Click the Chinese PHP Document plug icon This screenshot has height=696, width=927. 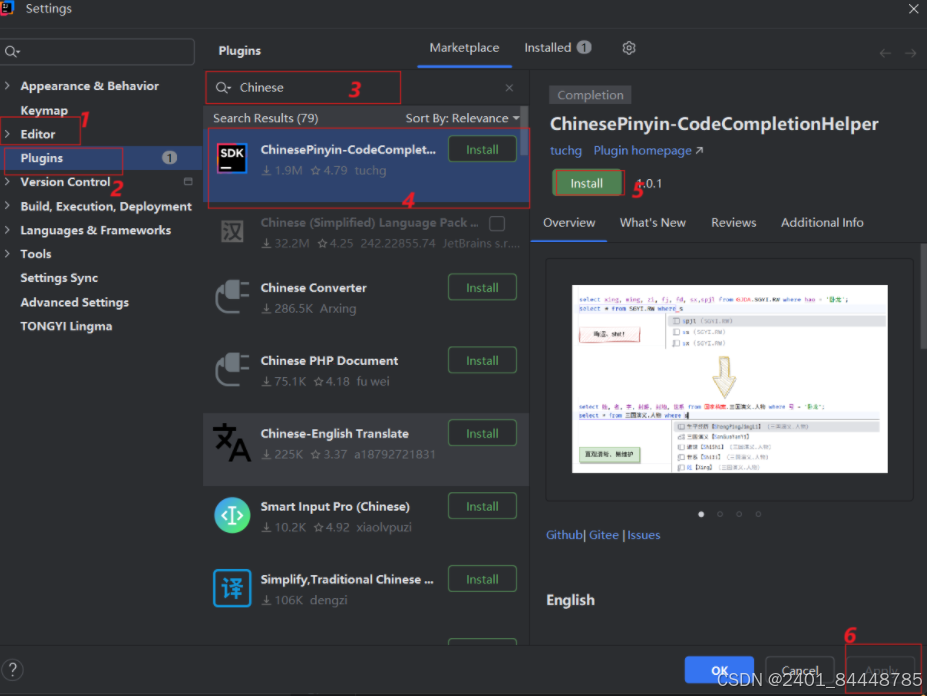coord(232,370)
